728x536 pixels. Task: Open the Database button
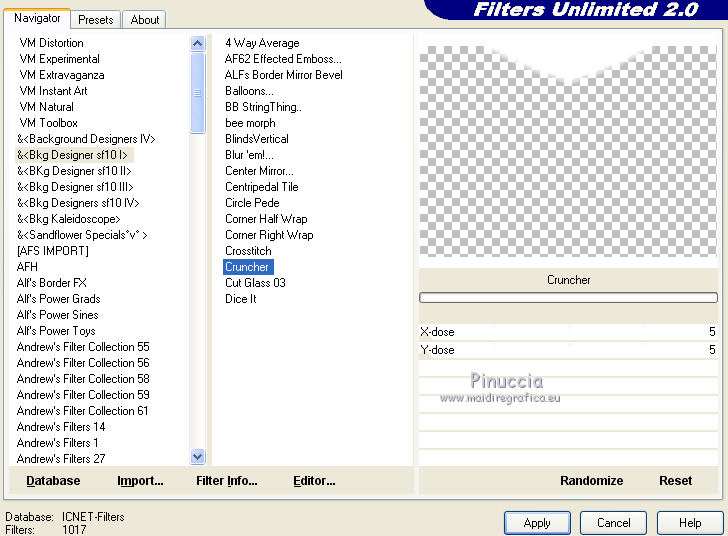click(53, 481)
